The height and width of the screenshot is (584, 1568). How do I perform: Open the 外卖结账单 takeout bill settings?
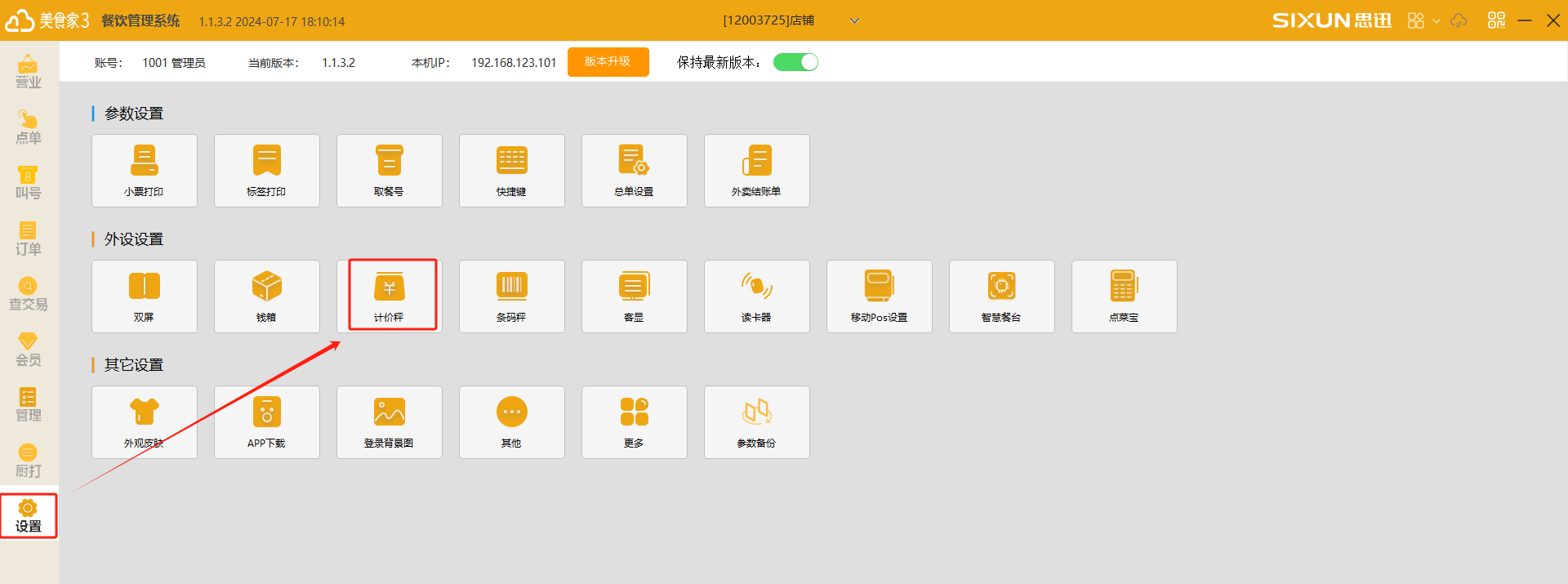757,171
